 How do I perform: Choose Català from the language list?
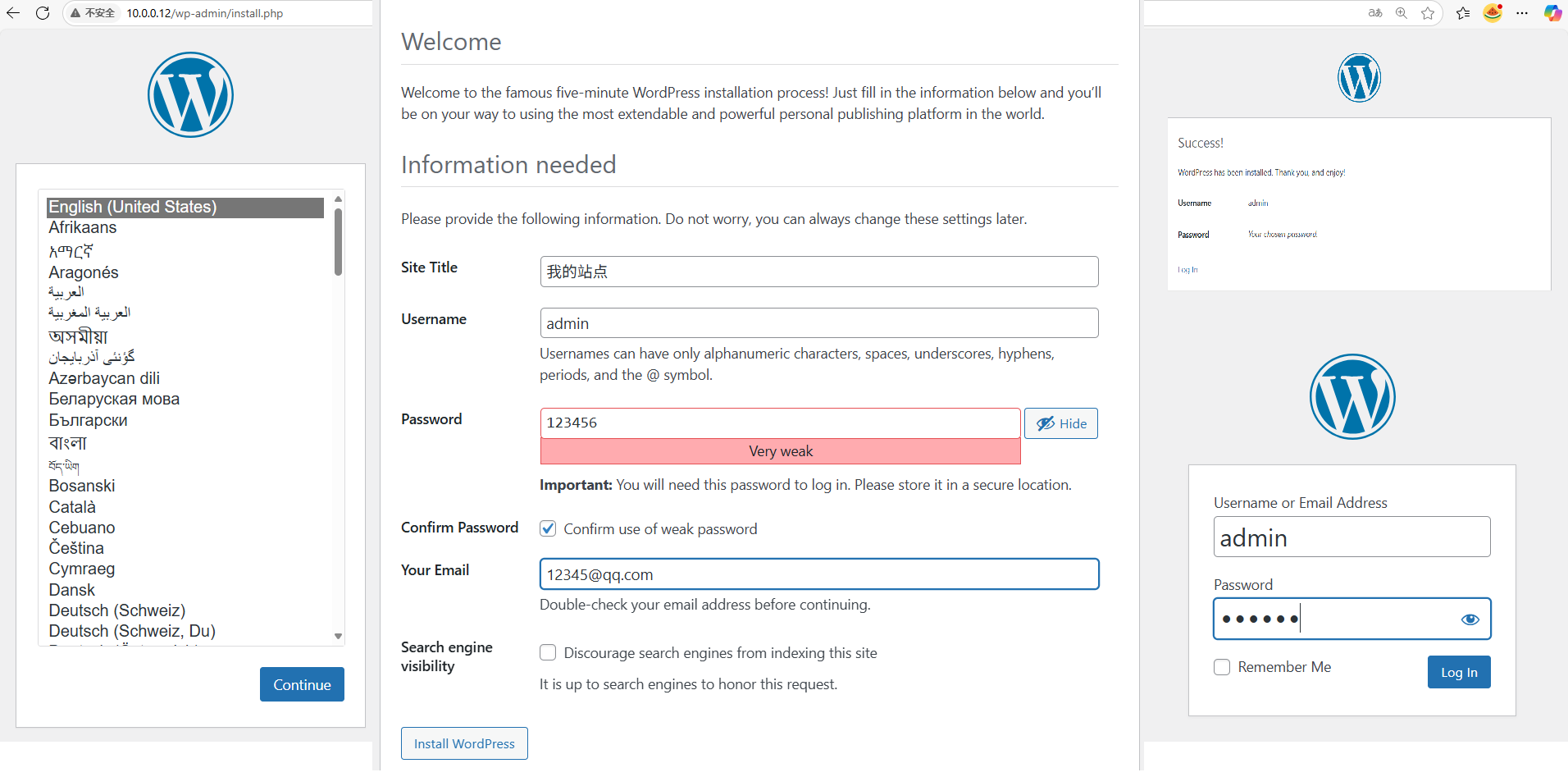click(x=72, y=507)
